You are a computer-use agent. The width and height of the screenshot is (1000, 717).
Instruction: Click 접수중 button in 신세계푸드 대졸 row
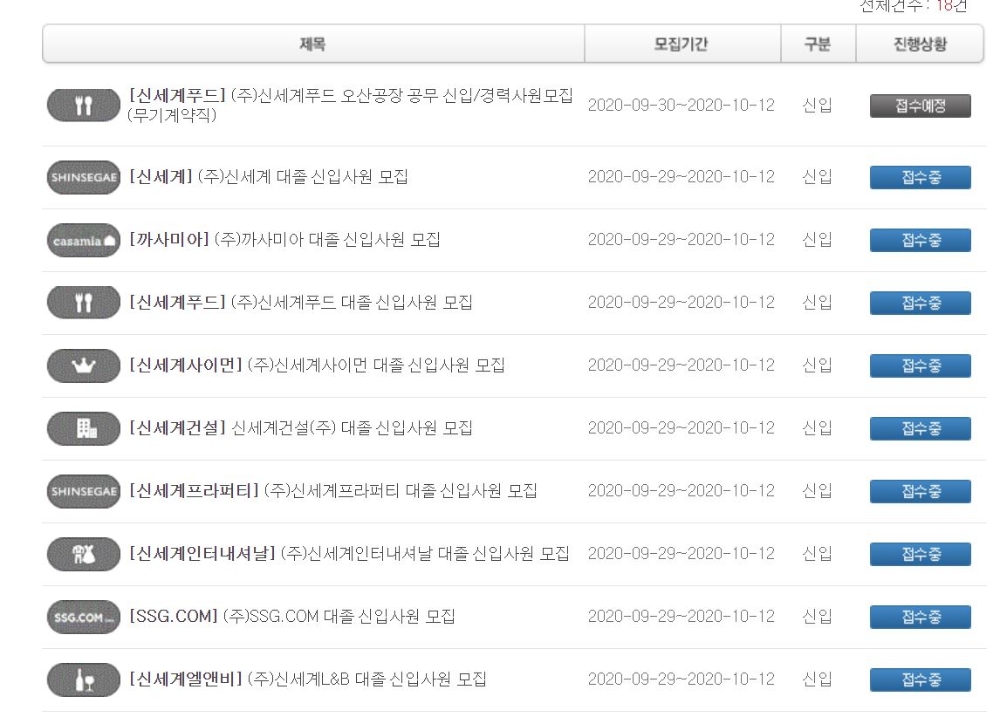(920, 303)
